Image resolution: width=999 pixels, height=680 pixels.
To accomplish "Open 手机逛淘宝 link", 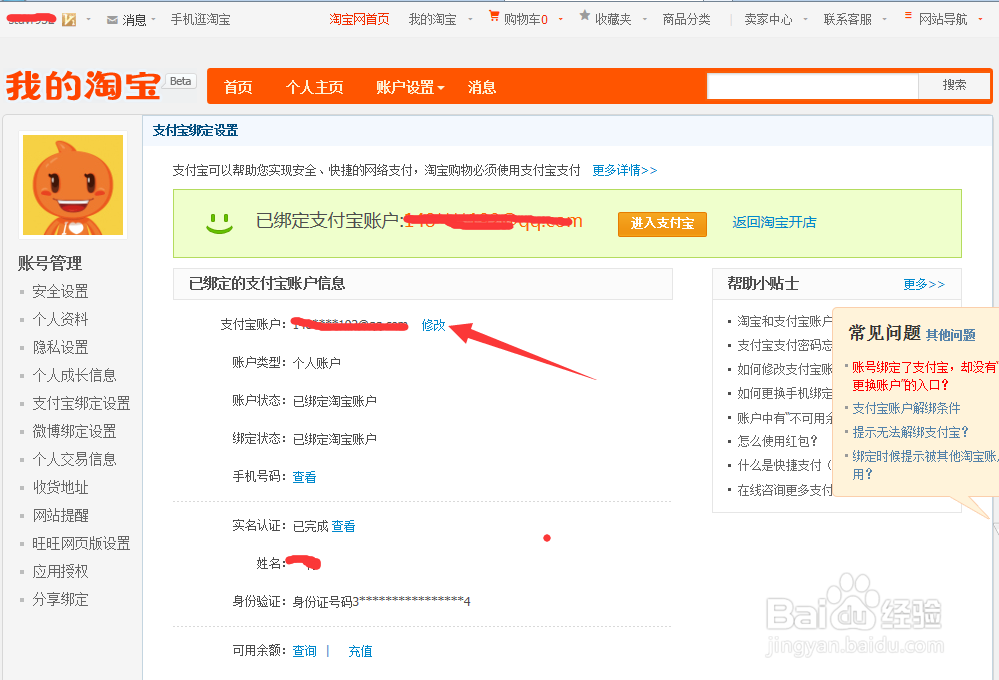I will coord(200,20).
